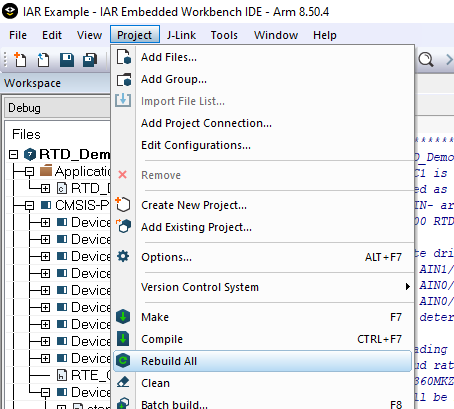The width and height of the screenshot is (454, 409).
Task: Click the Open file toolbar icon
Action: tap(43, 60)
